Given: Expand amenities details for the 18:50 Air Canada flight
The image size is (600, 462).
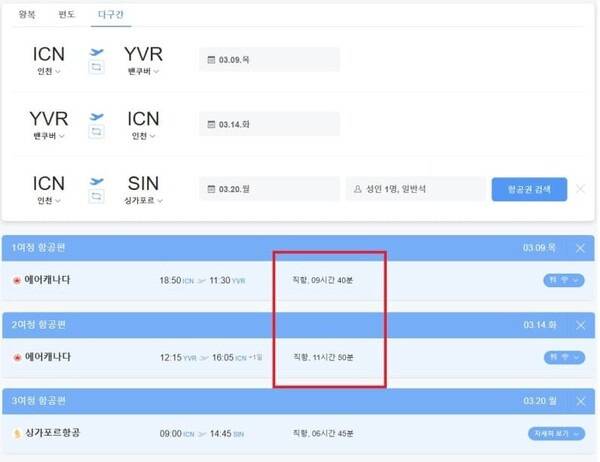Looking at the screenshot, I should pyautogui.click(x=563, y=280).
